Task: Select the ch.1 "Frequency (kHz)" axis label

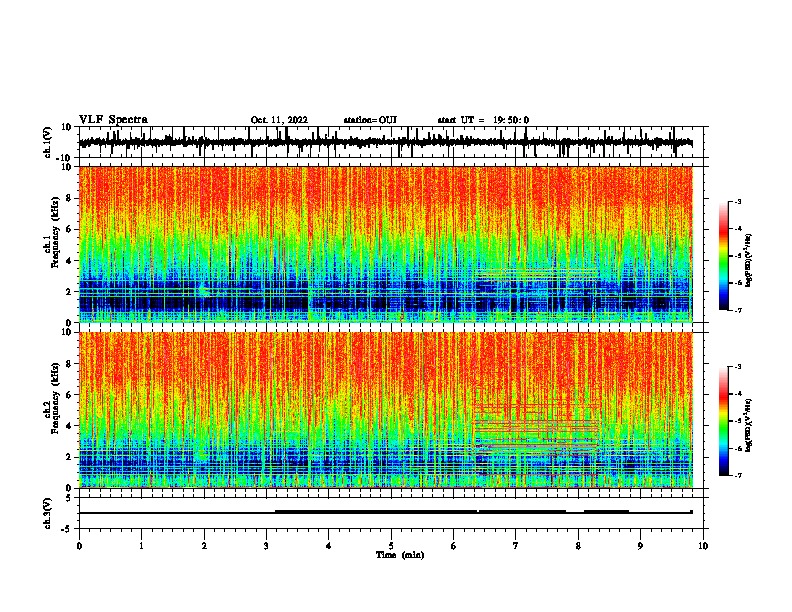Action: coord(56,232)
